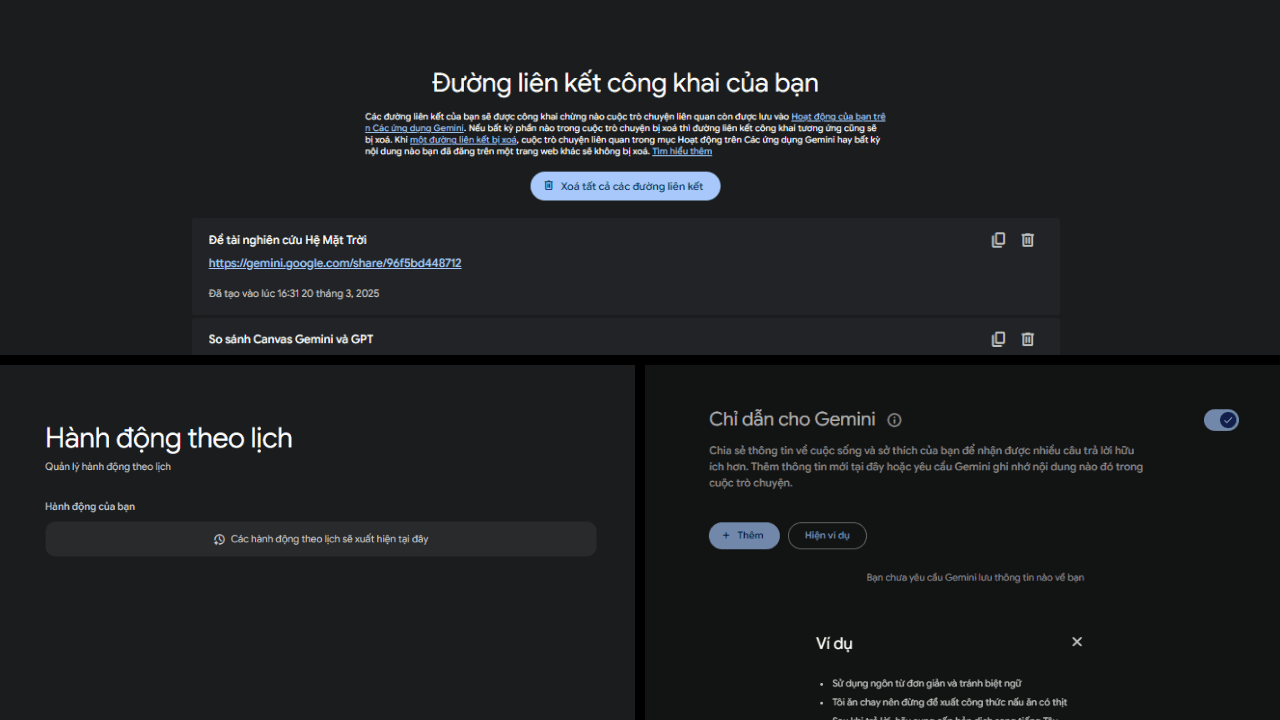Open the Tìm hiểu thêm link

point(682,151)
